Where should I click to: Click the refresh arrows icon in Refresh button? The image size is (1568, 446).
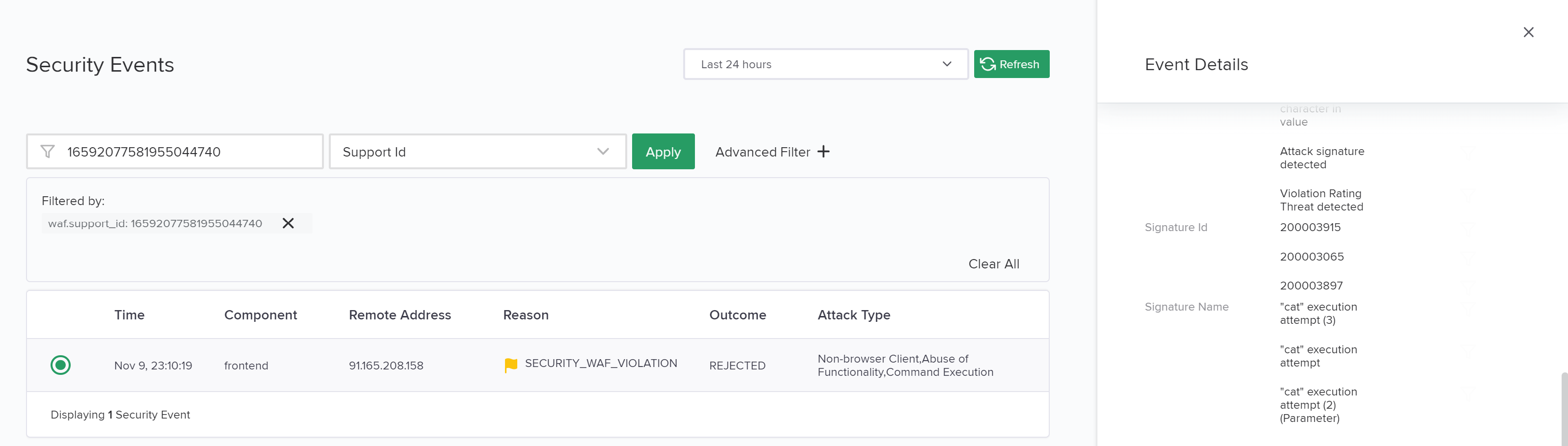(988, 64)
